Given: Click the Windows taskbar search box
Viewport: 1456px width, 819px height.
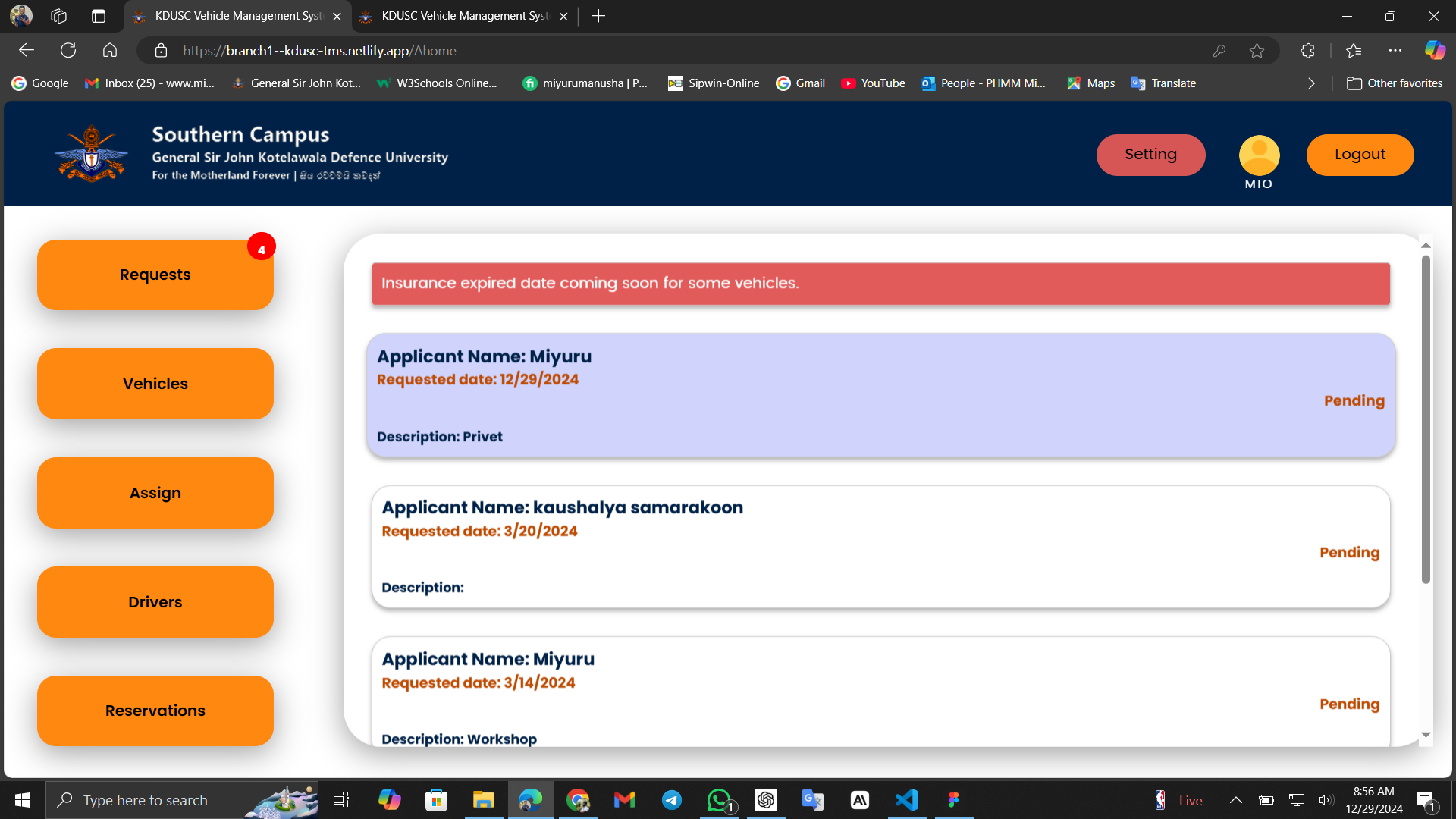Looking at the screenshot, I should [146, 800].
